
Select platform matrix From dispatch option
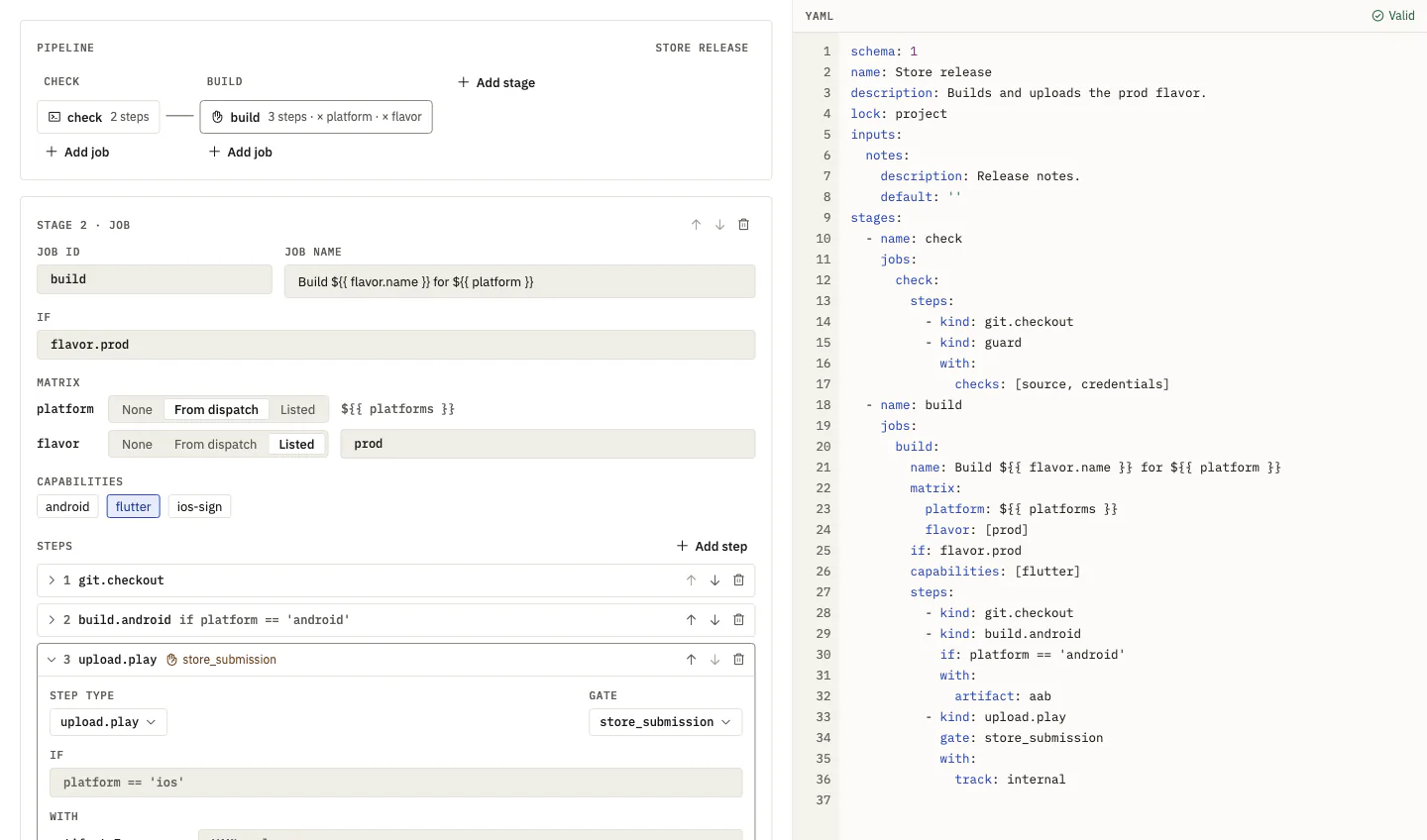[216, 410]
